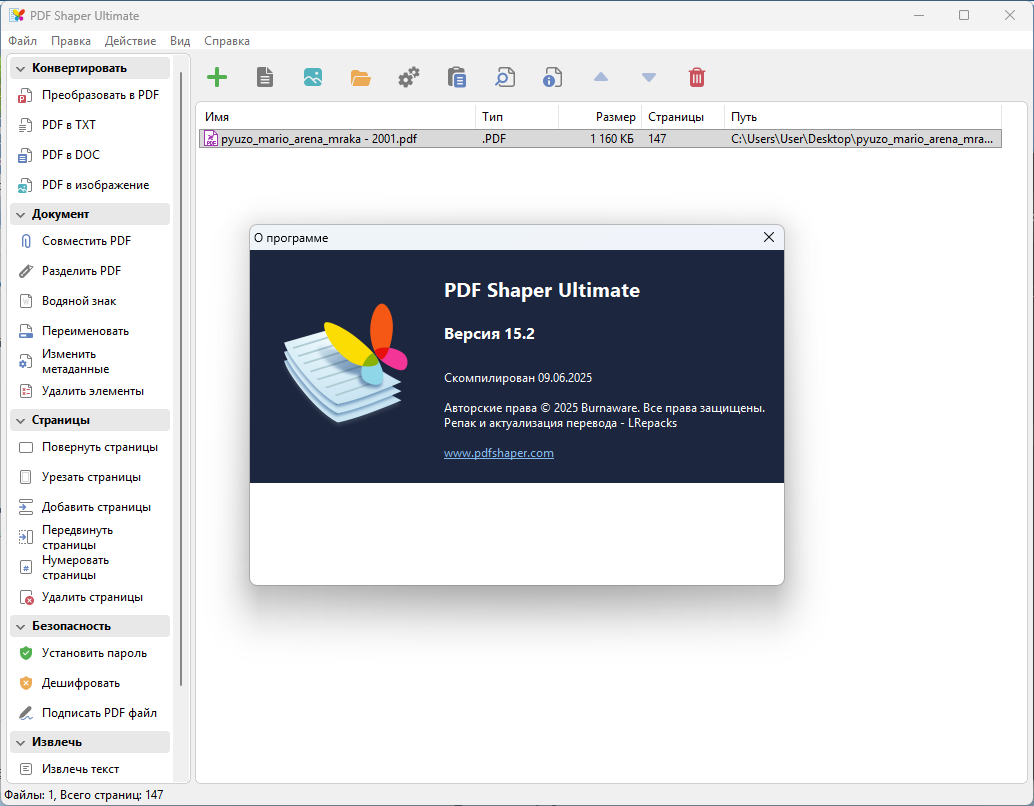The image size is (1034, 806).
Task: Click the green shield Установить пароль icon
Action: pos(26,653)
